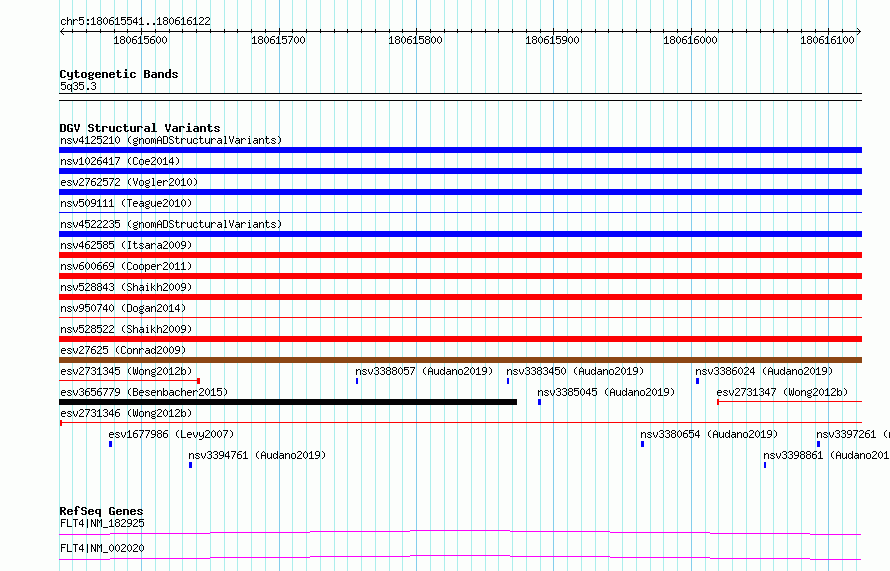Open the nsv4522235 gnomADStructuralVariants label
890x571 pixels.
pos(171,224)
